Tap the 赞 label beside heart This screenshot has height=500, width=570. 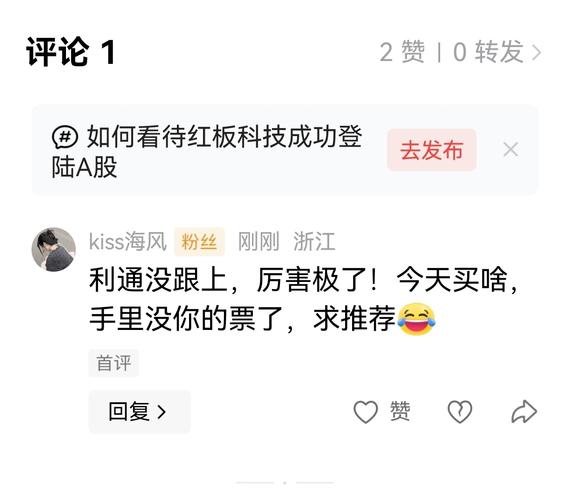(x=400, y=411)
